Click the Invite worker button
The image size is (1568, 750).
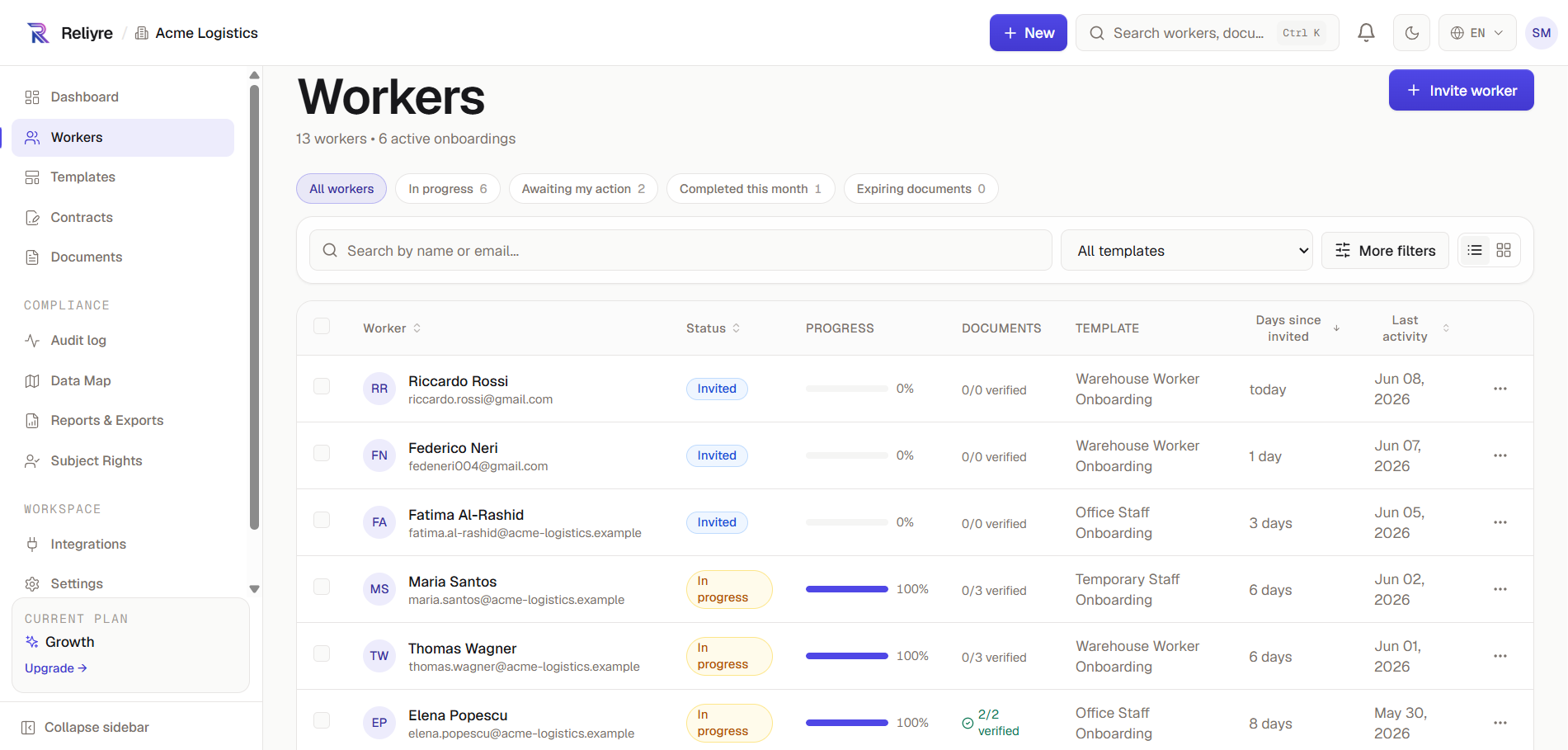[1461, 91]
